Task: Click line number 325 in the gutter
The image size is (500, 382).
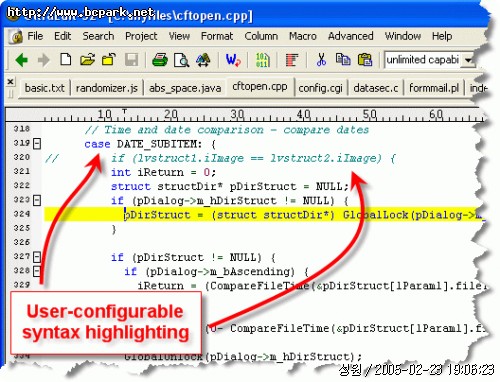Action: [22, 228]
